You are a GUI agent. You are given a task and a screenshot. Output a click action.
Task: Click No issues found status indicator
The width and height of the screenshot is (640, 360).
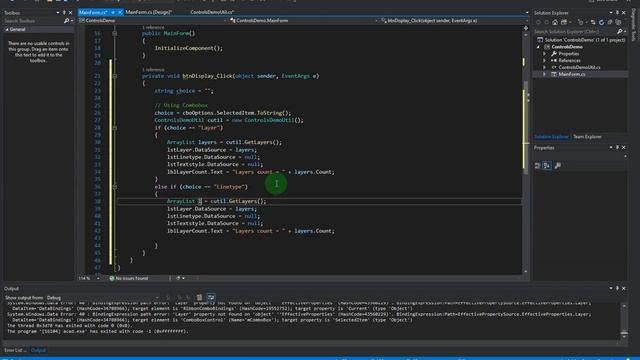[x=129, y=278]
